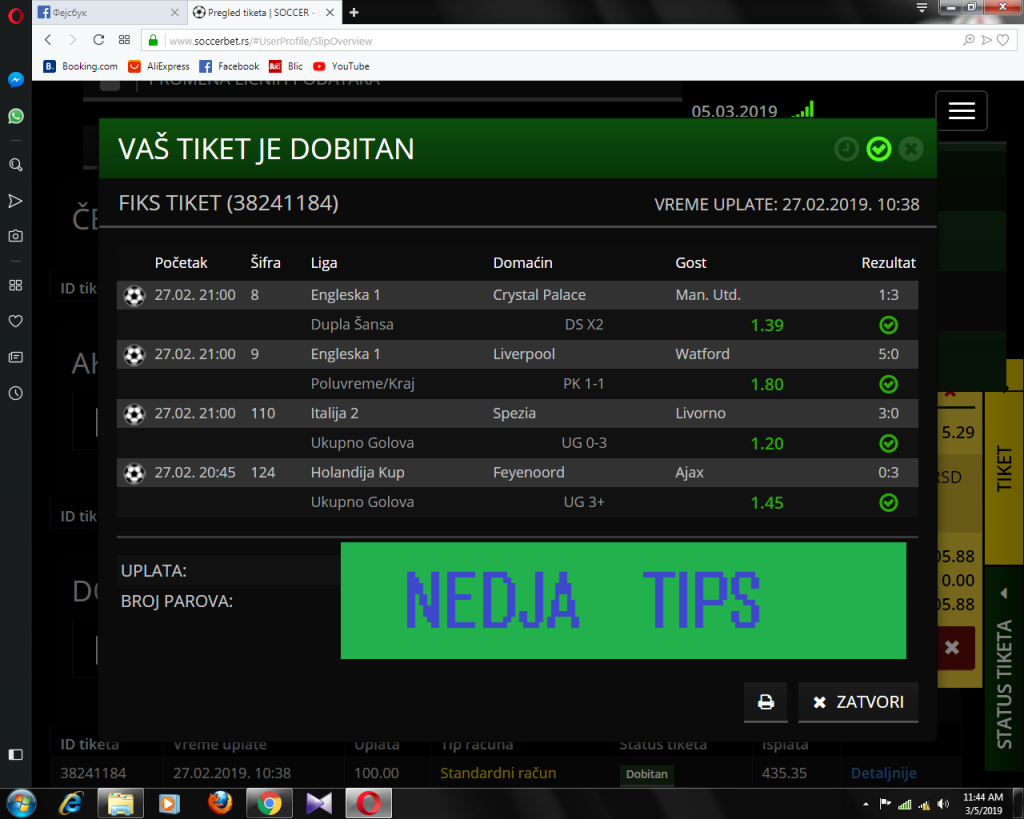Click the Opera menu logo
This screenshot has height=819, width=1024.
click(x=16, y=14)
